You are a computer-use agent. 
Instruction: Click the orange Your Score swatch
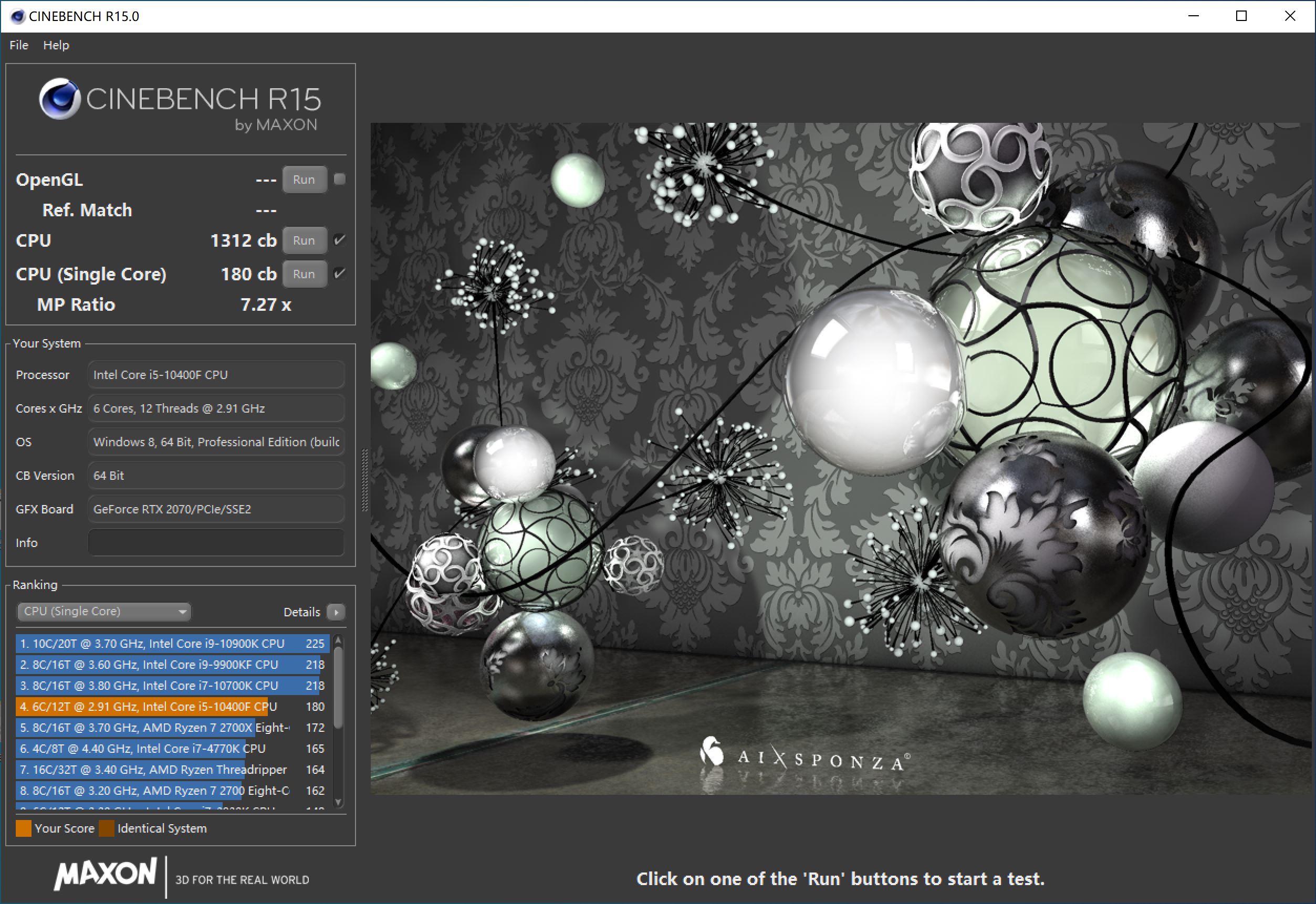pos(24,828)
